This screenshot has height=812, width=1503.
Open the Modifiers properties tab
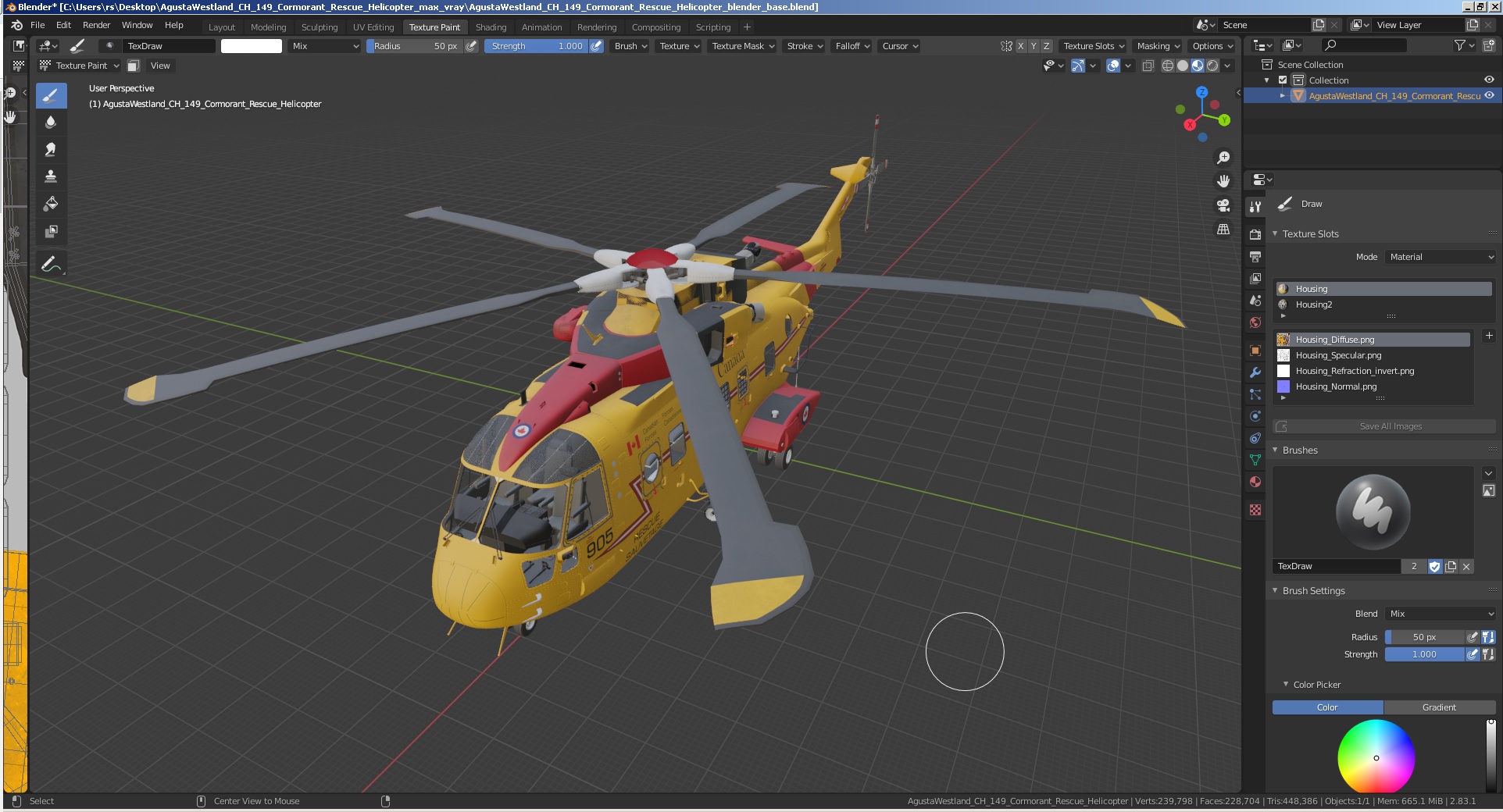coord(1255,372)
